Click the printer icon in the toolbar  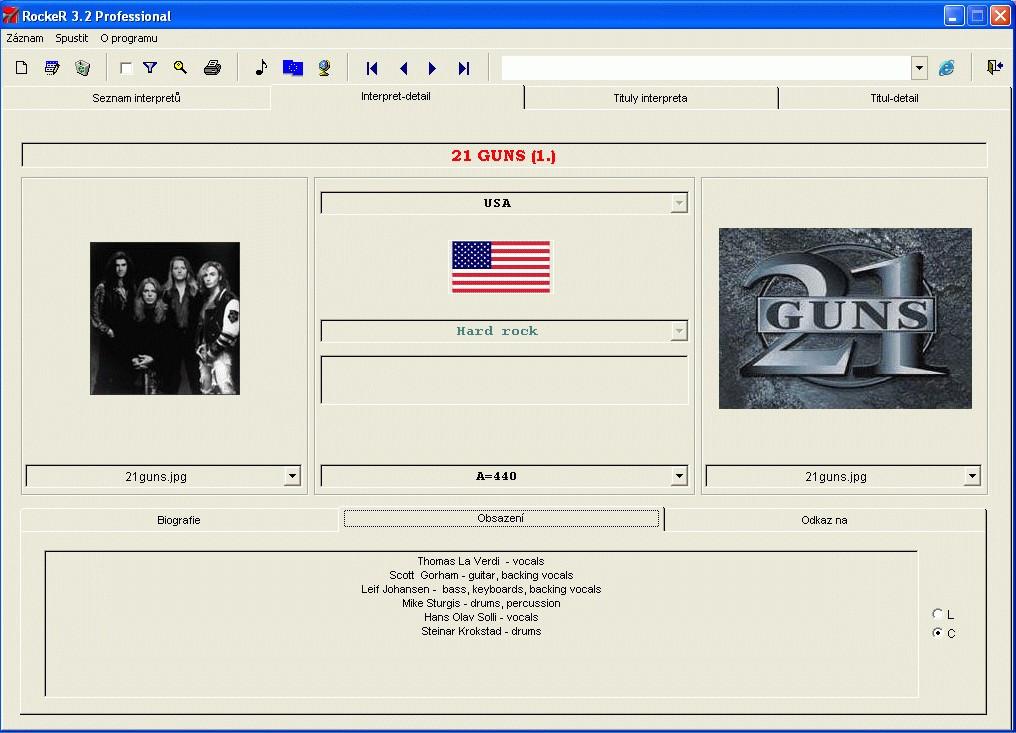pyautogui.click(x=212, y=67)
